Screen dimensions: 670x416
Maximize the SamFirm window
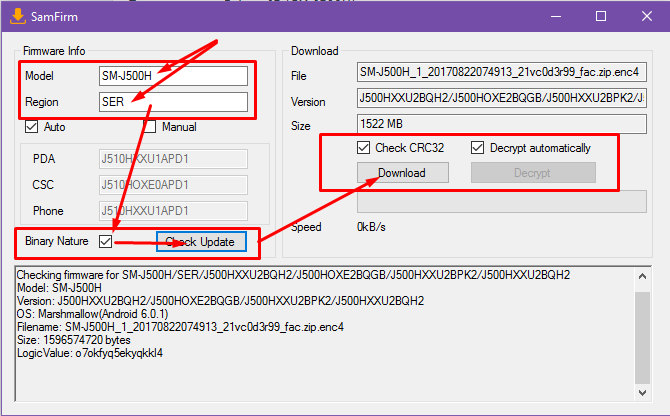coord(601,16)
